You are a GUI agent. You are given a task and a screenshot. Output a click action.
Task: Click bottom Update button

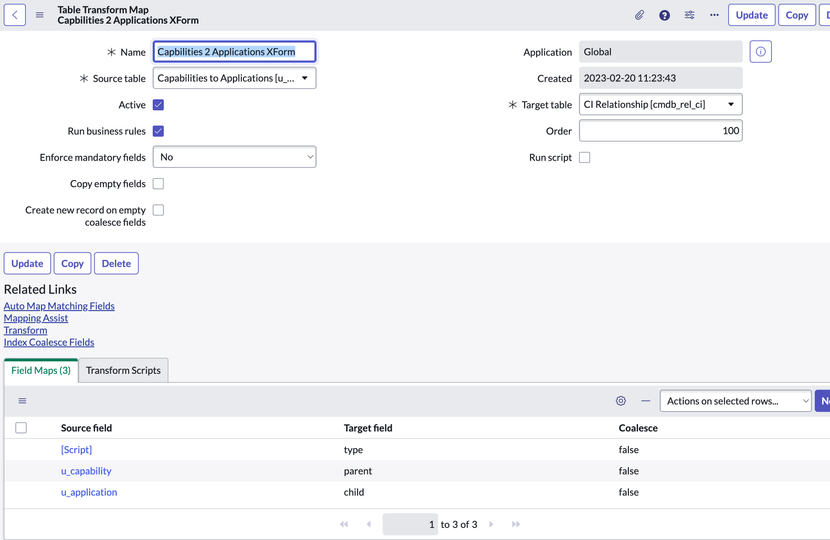pyautogui.click(x=28, y=264)
